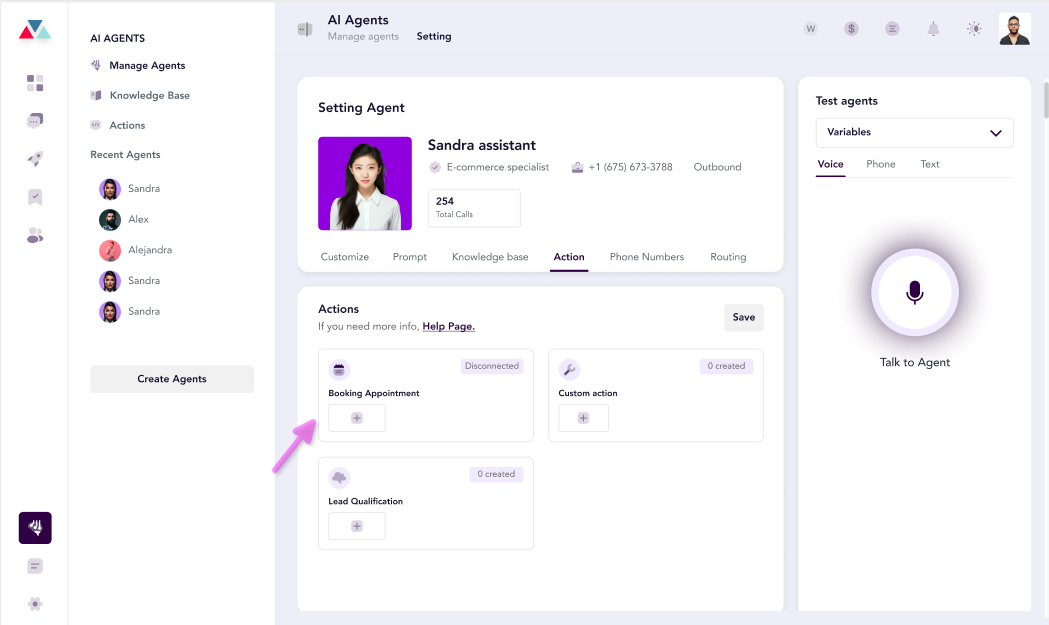Viewport: 1049px width, 625px height.
Task: Open the settings gear icon in sidebar
Action: point(35,604)
